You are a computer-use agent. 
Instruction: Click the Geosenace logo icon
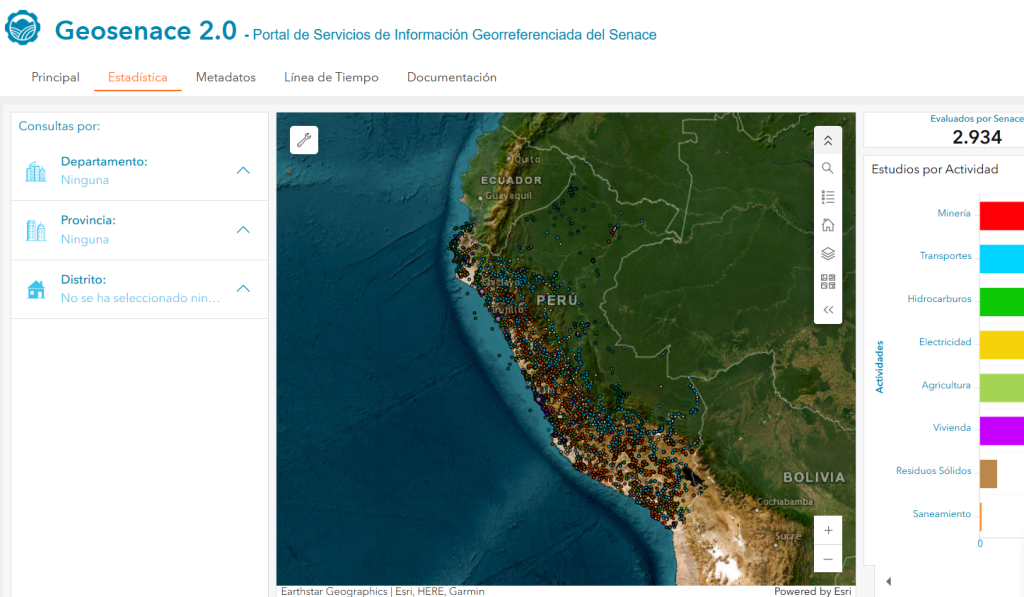pos(23,28)
